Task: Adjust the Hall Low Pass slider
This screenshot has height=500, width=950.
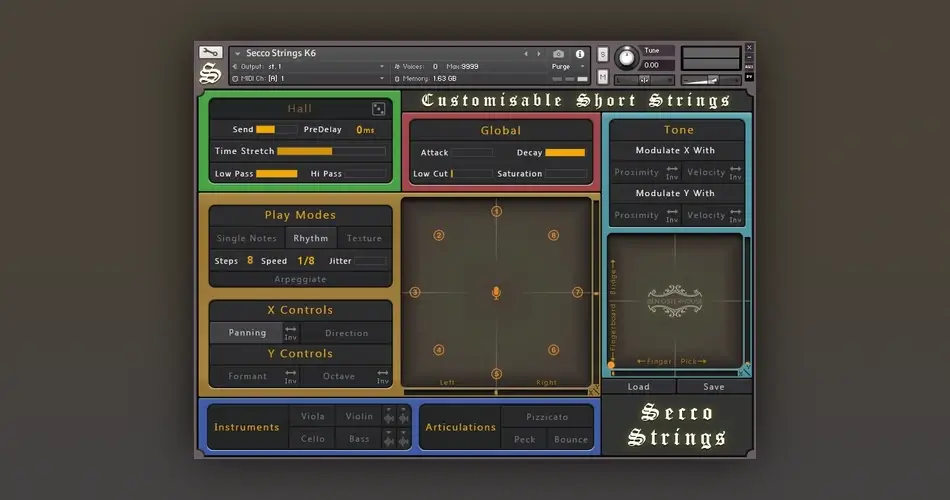Action: (x=277, y=174)
